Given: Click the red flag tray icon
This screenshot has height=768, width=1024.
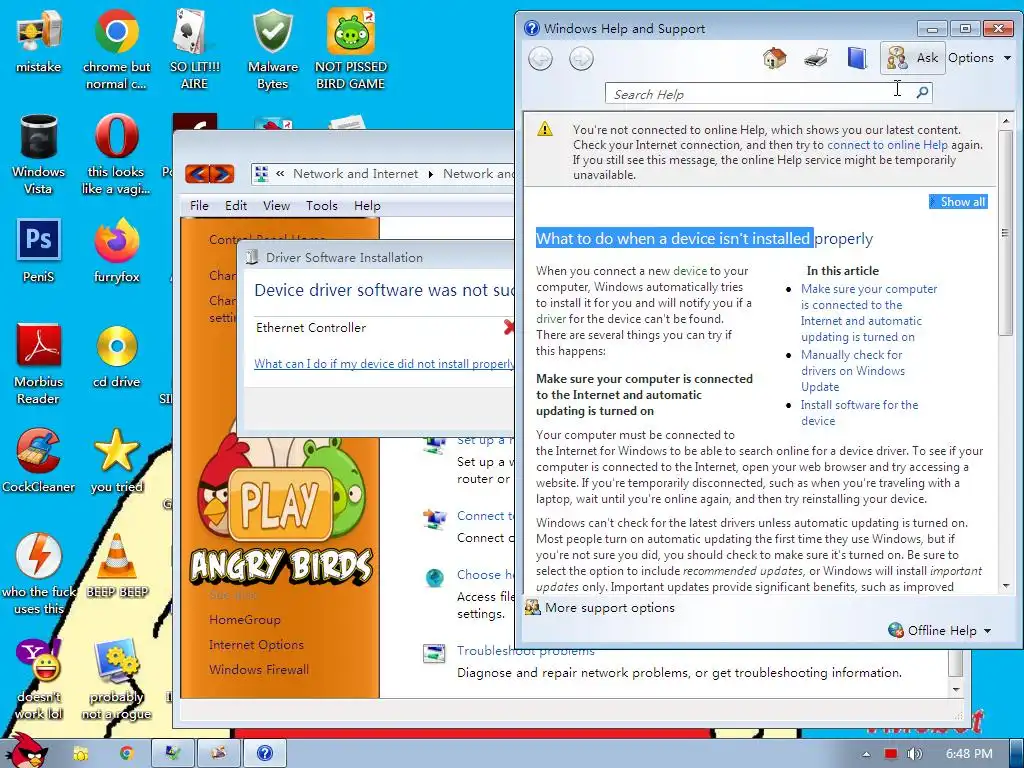Looking at the screenshot, I should click(x=891, y=754).
